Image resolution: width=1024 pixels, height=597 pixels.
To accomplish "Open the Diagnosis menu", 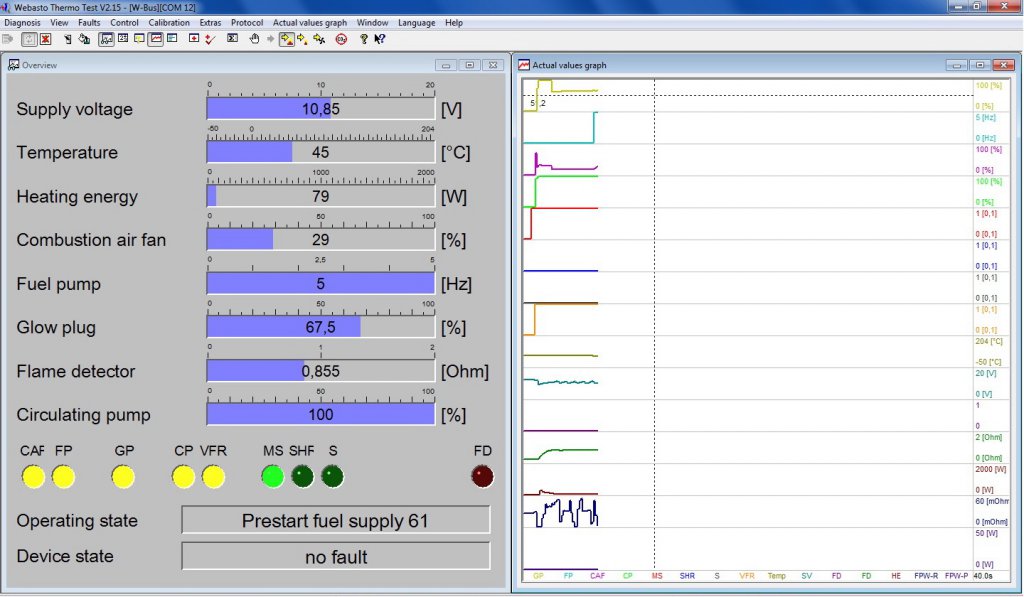I will coord(22,22).
